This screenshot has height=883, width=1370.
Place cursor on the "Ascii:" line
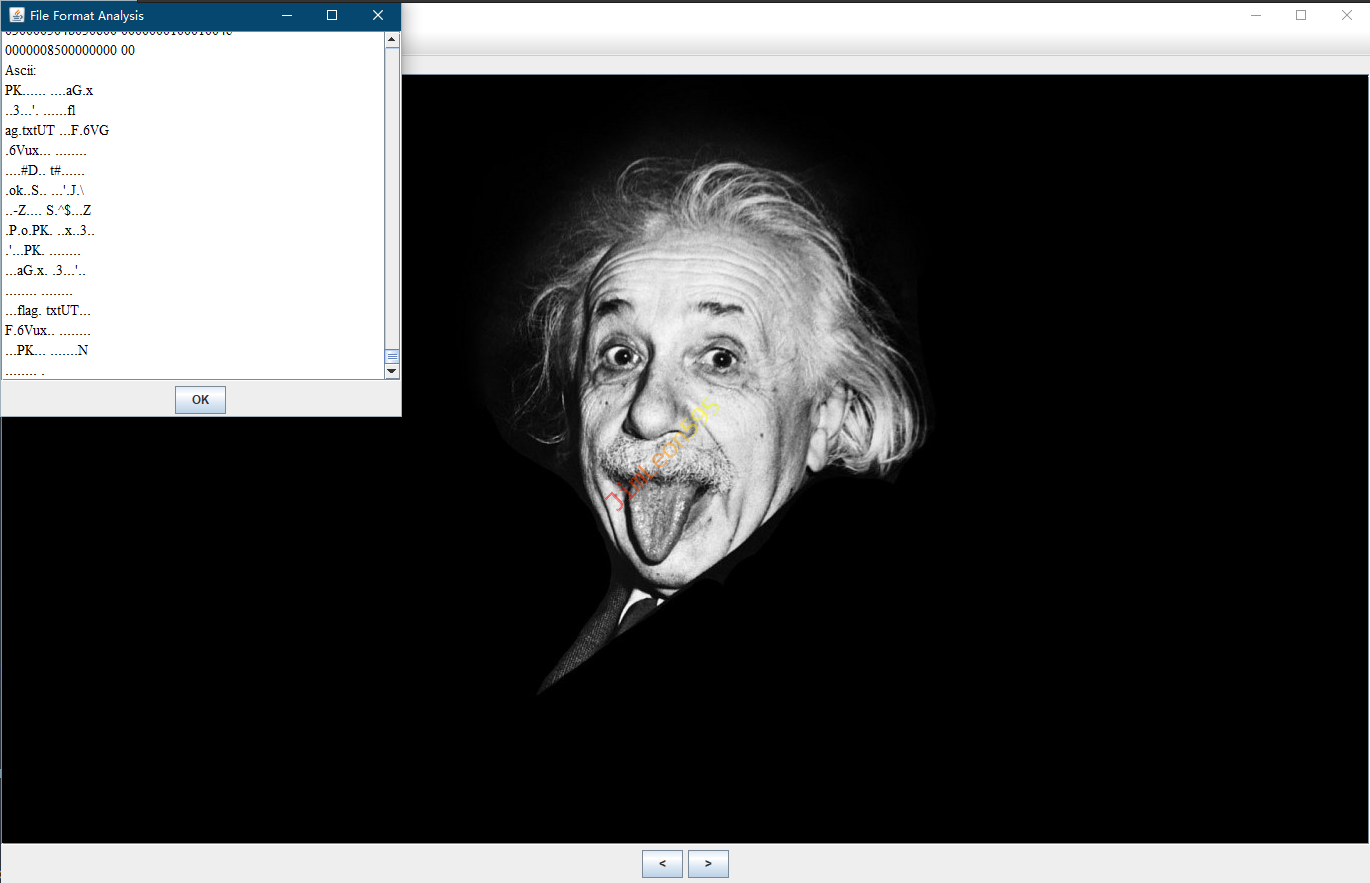pyautogui.click(x=21, y=71)
